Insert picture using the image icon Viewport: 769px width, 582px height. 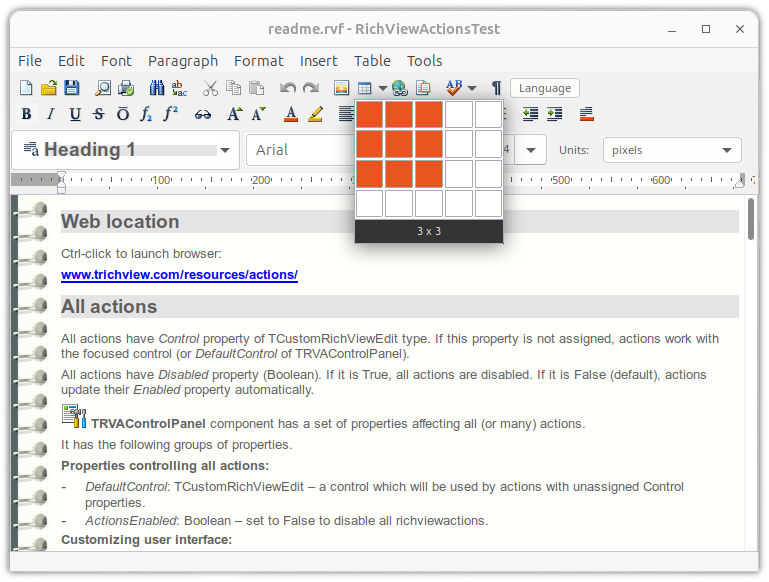(341, 88)
